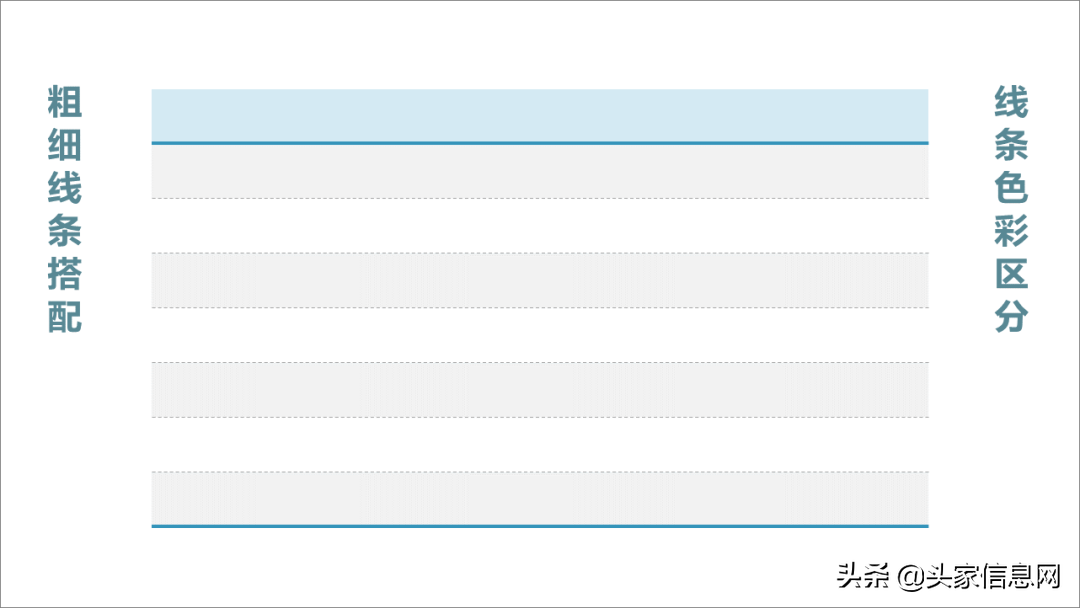Select the first gray row below header
The width and height of the screenshot is (1080, 608).
click(540, 171)
